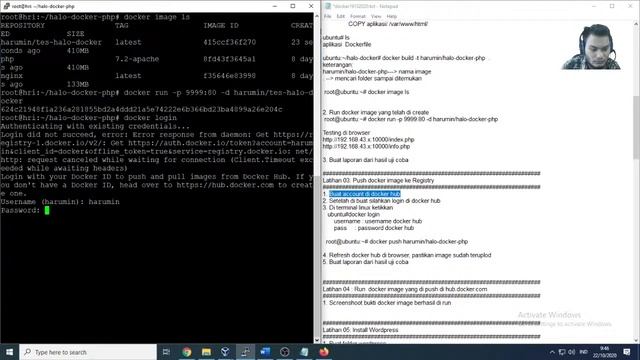Click the Notepad scrollbar down arrow

coord(636,340)
